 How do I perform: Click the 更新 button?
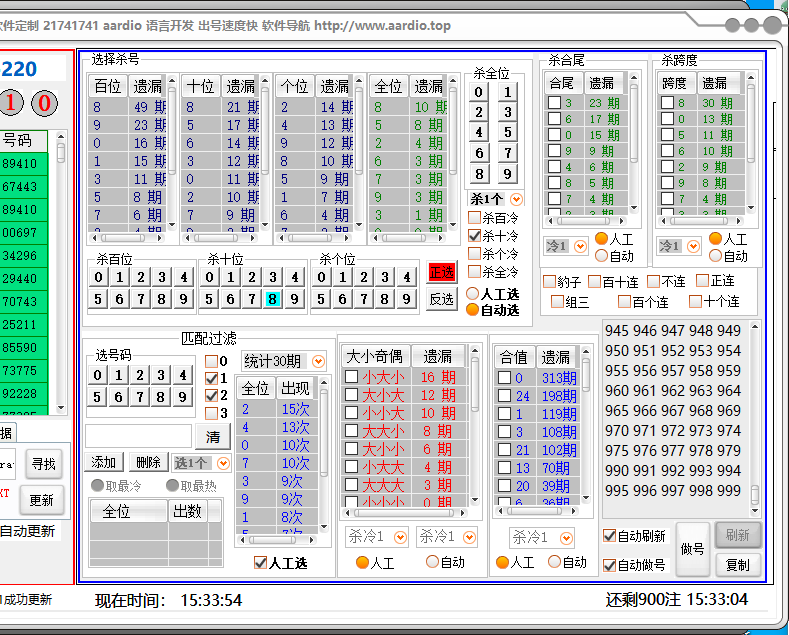pos(42,500)
